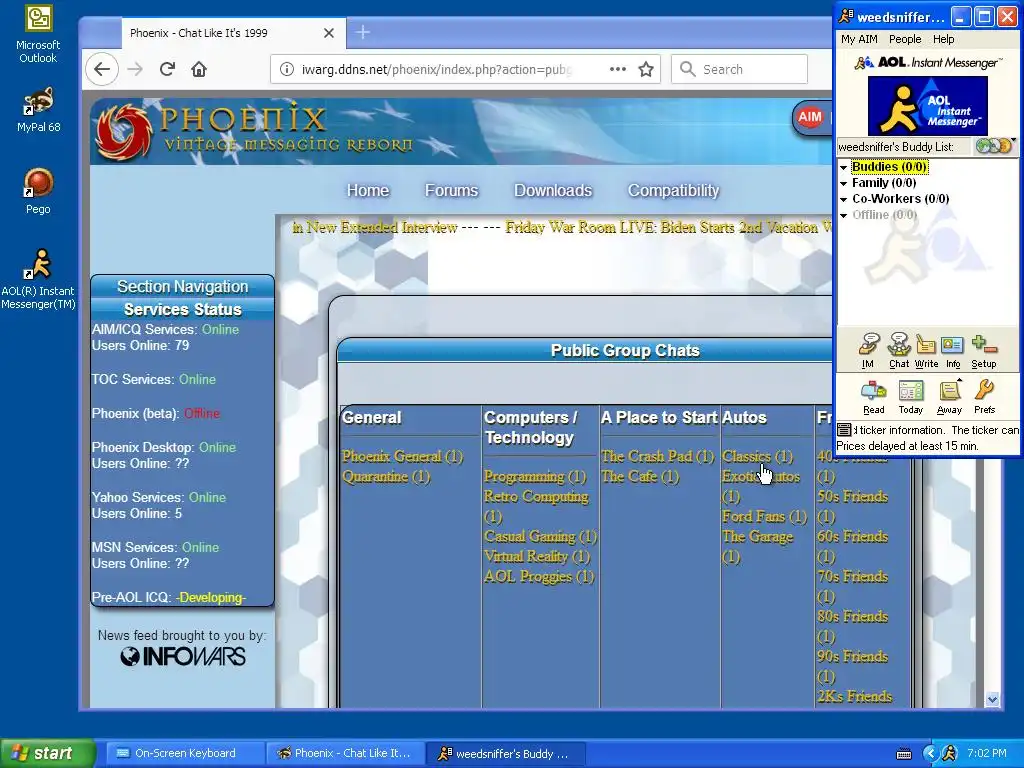1024x768 pixels.
Task: Show hidden tray icons arrow
Action: (x=930, y=753)
